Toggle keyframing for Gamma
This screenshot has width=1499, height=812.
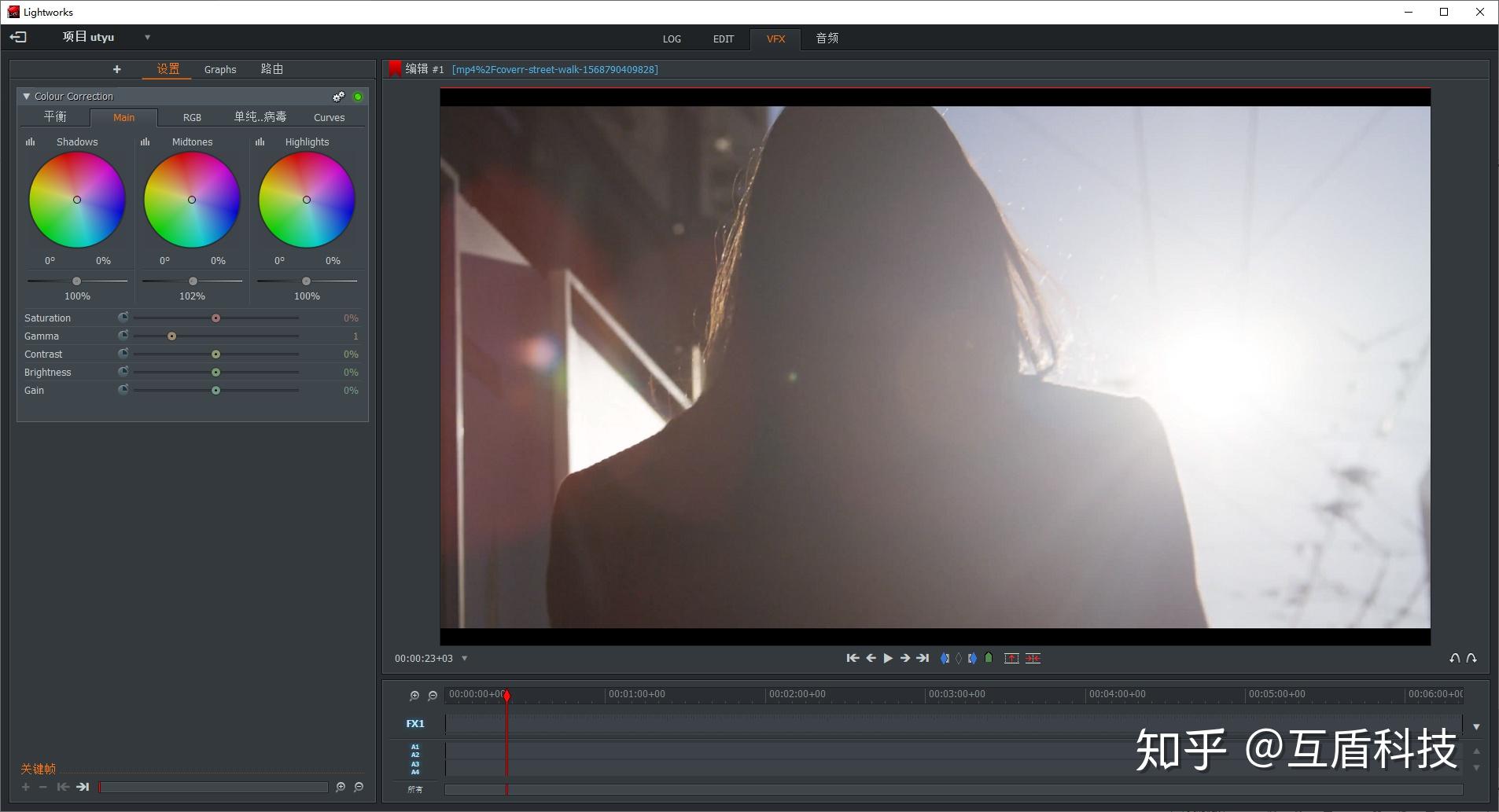[x=123, y=336]
